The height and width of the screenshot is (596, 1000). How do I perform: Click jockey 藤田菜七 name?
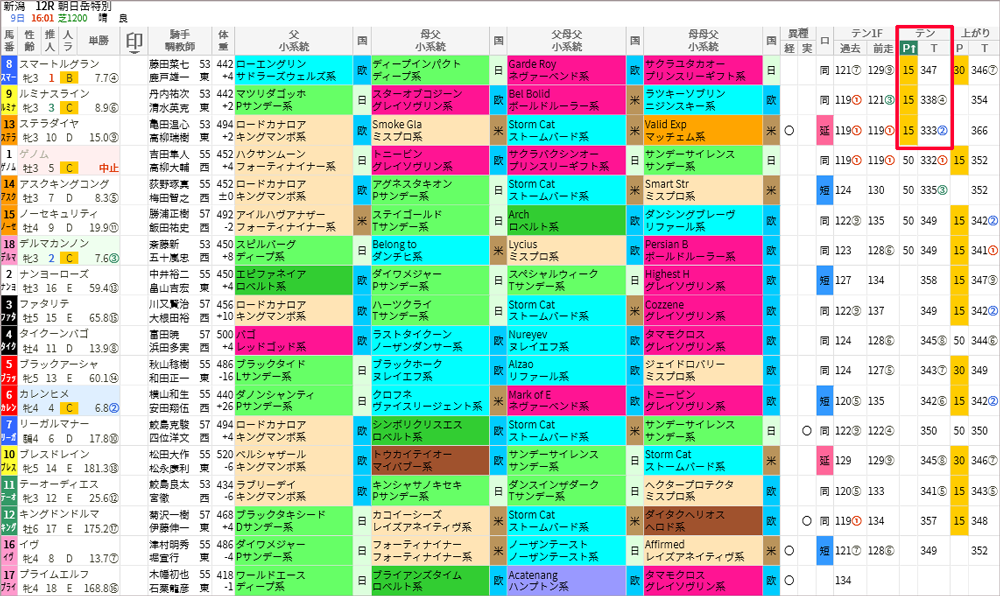coord(169,64)
